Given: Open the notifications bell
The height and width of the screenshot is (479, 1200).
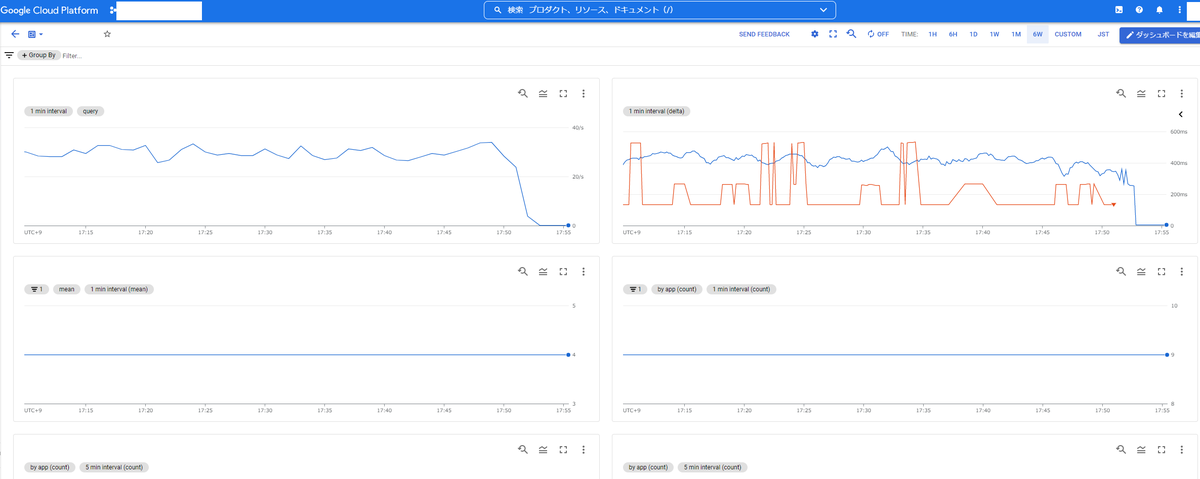Looking at the screenshot, I should [x=1159, y=9].
